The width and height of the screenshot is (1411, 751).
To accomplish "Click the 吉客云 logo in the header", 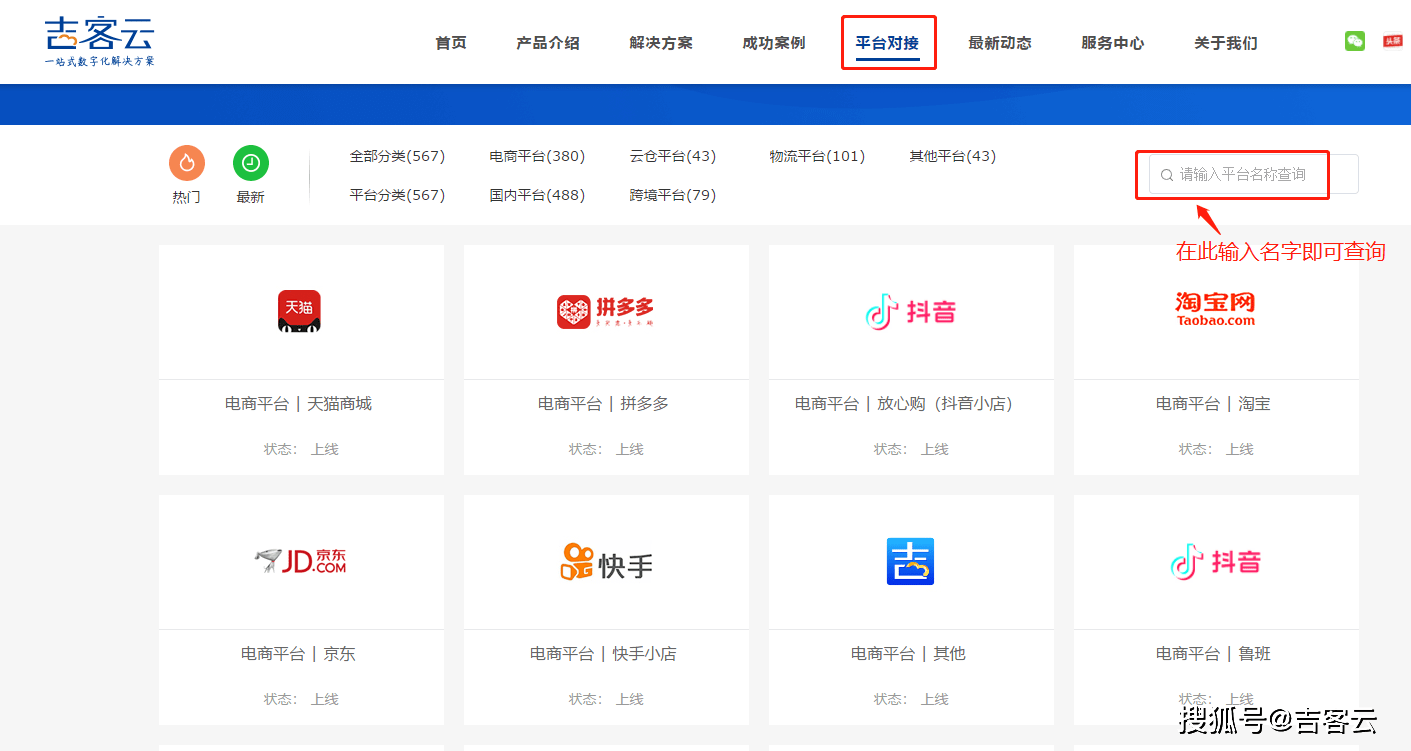I will [x=99, y=42].
